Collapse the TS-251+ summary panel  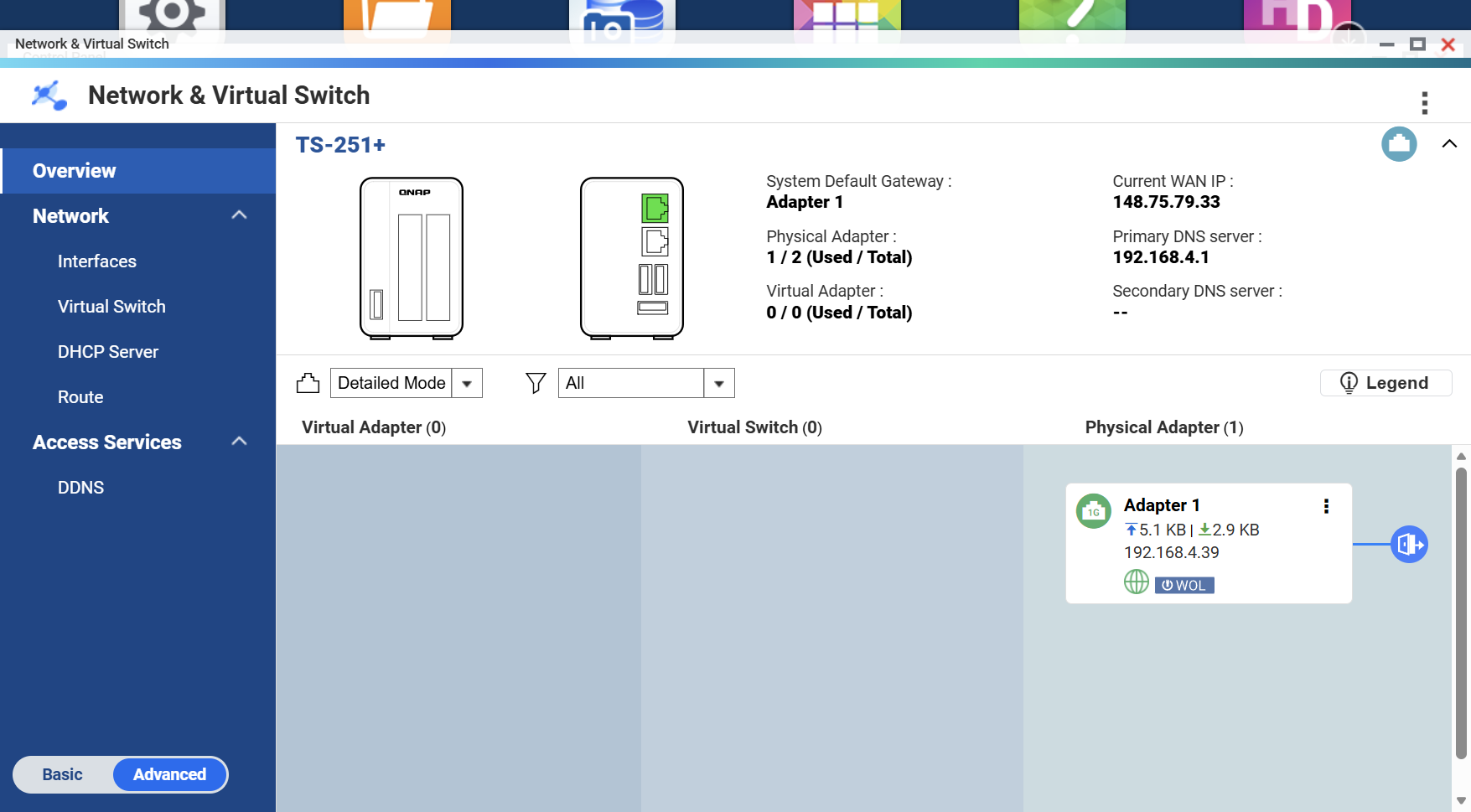(1449, 144)
